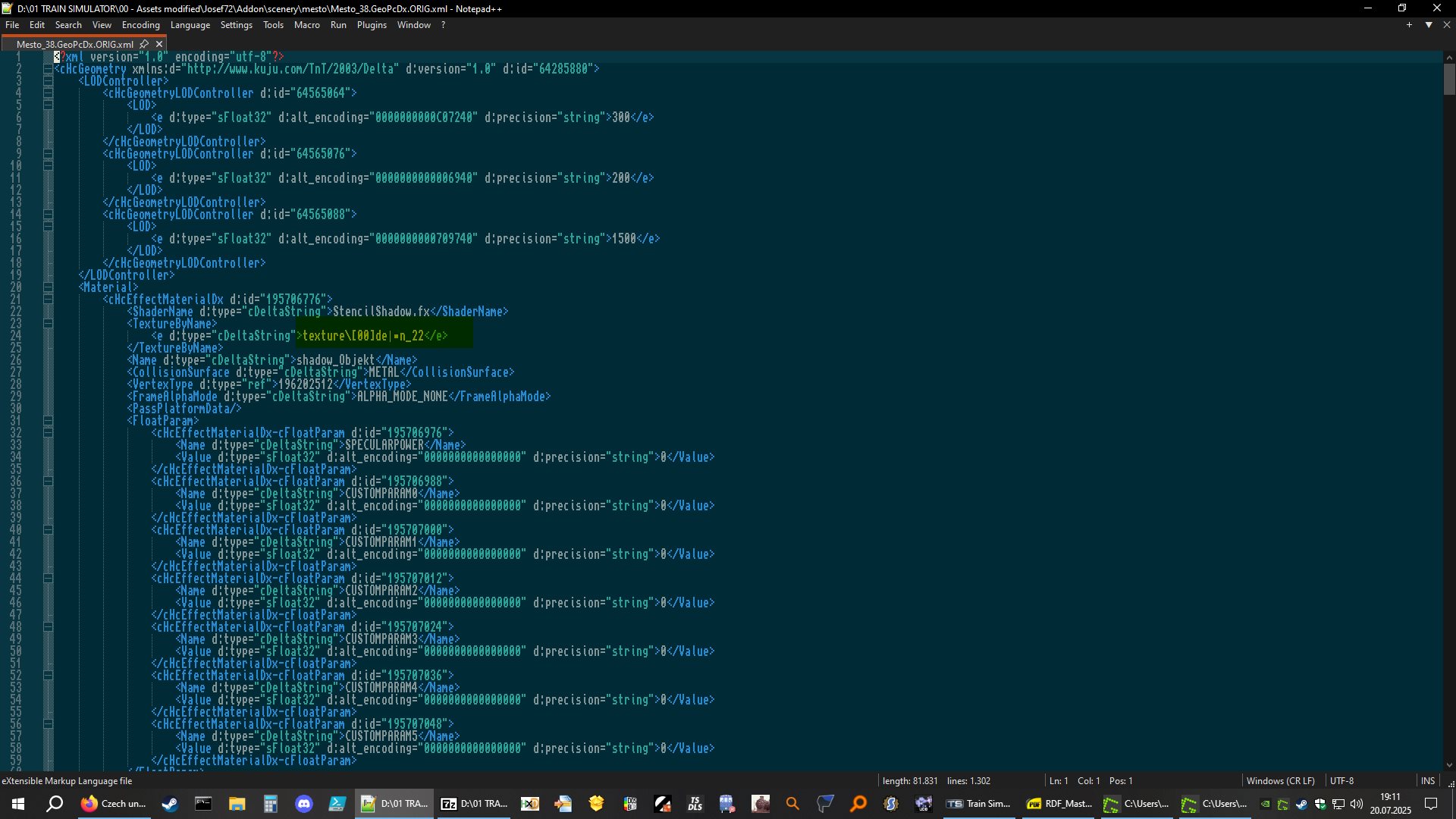The image size is (1456, 819).
Task: Open Steam from the taskbar
Action: tap(170, 804)
